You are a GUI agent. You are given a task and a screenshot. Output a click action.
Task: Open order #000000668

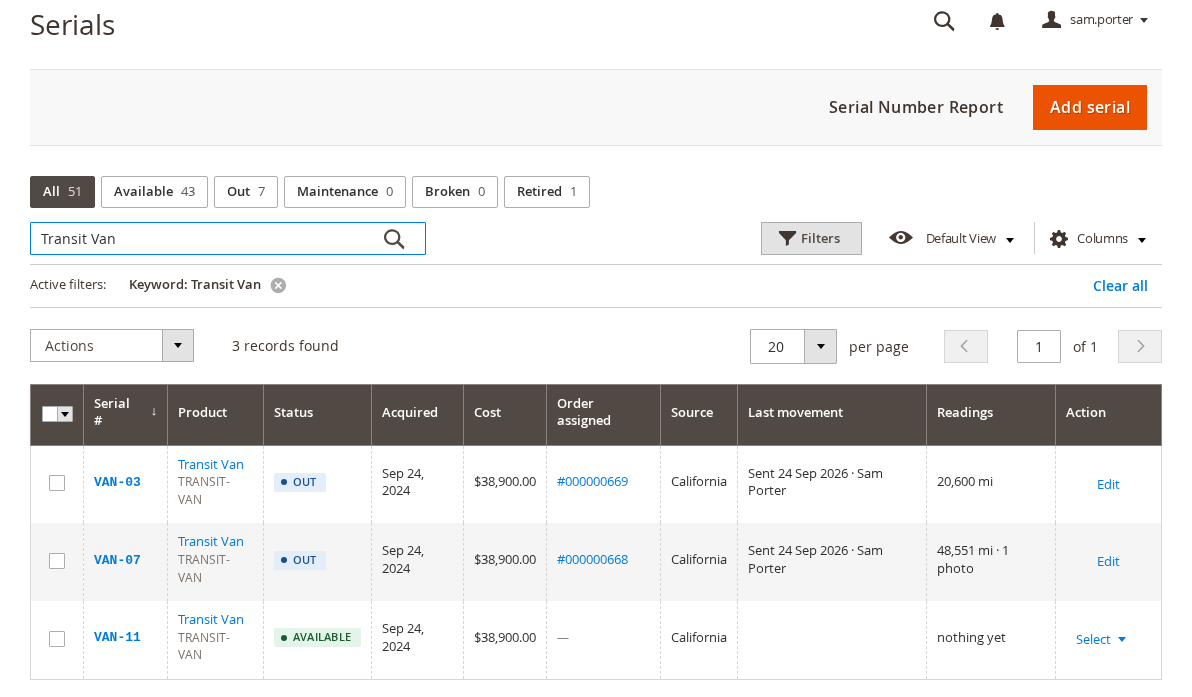click(x=592, y=559)
